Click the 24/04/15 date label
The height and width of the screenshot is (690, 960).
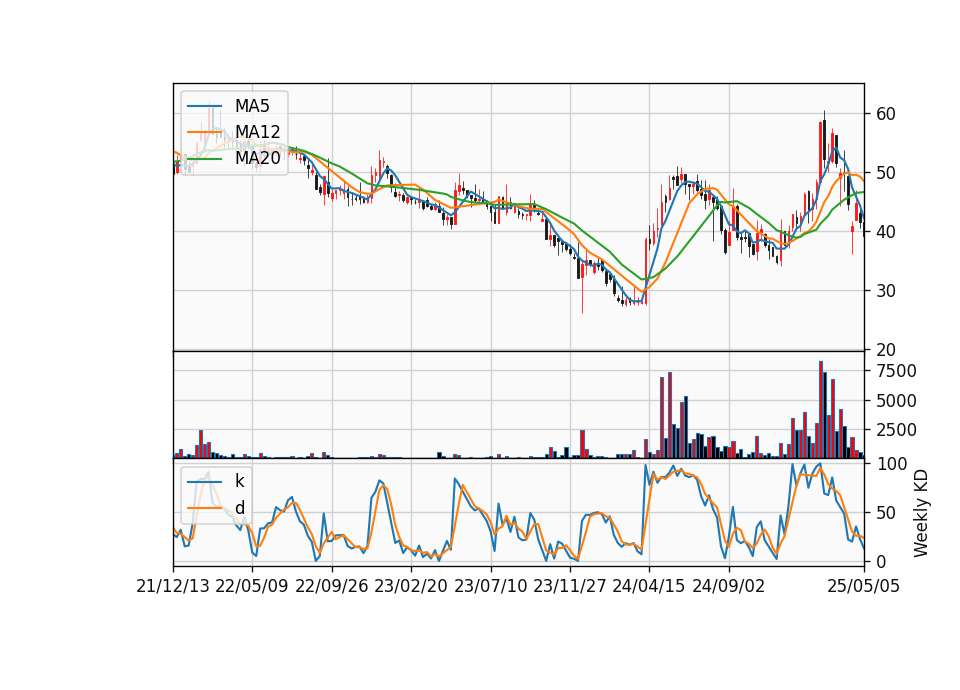tap(649, 587)
